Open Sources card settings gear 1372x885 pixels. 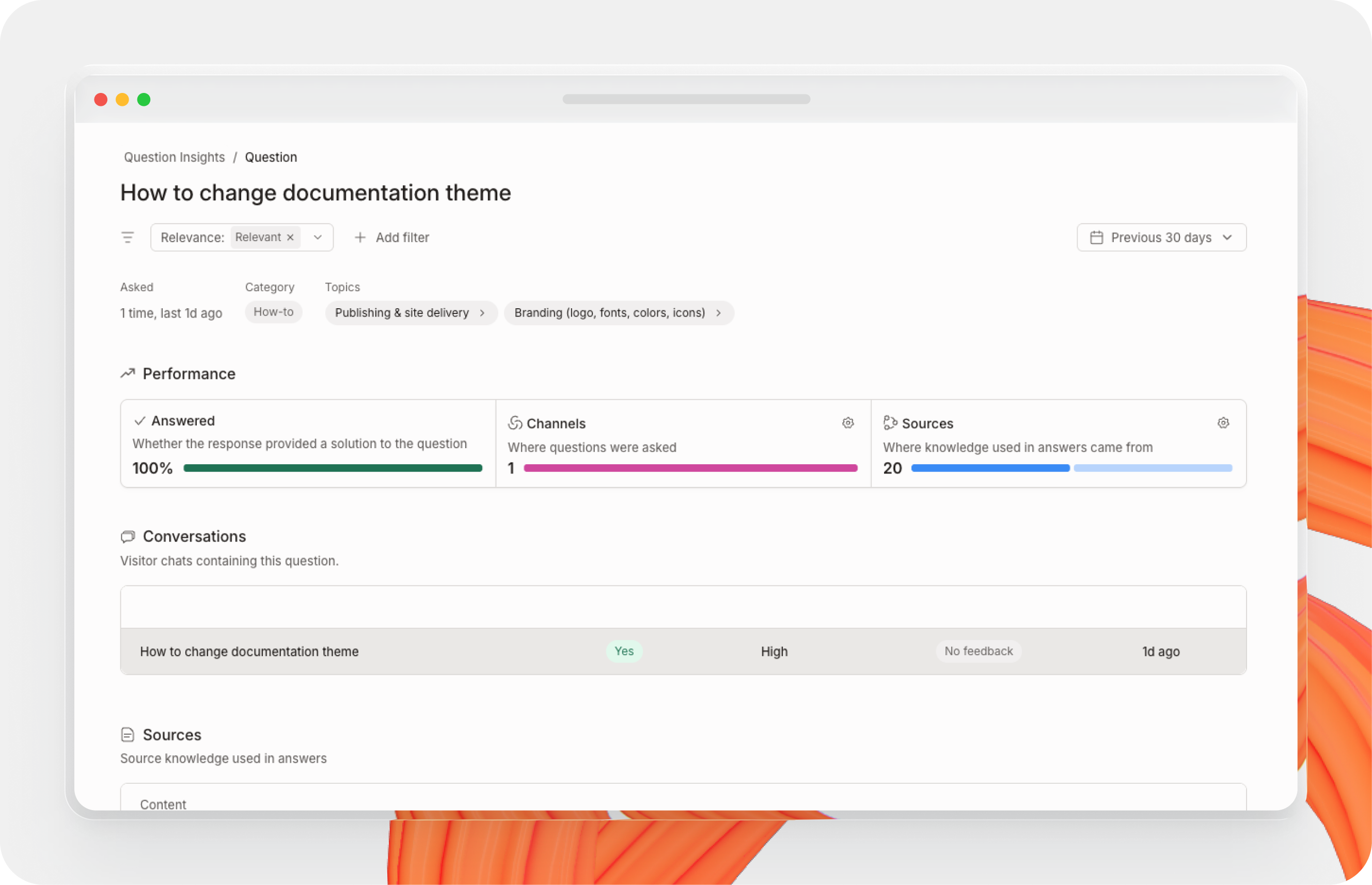point(1223,423)
